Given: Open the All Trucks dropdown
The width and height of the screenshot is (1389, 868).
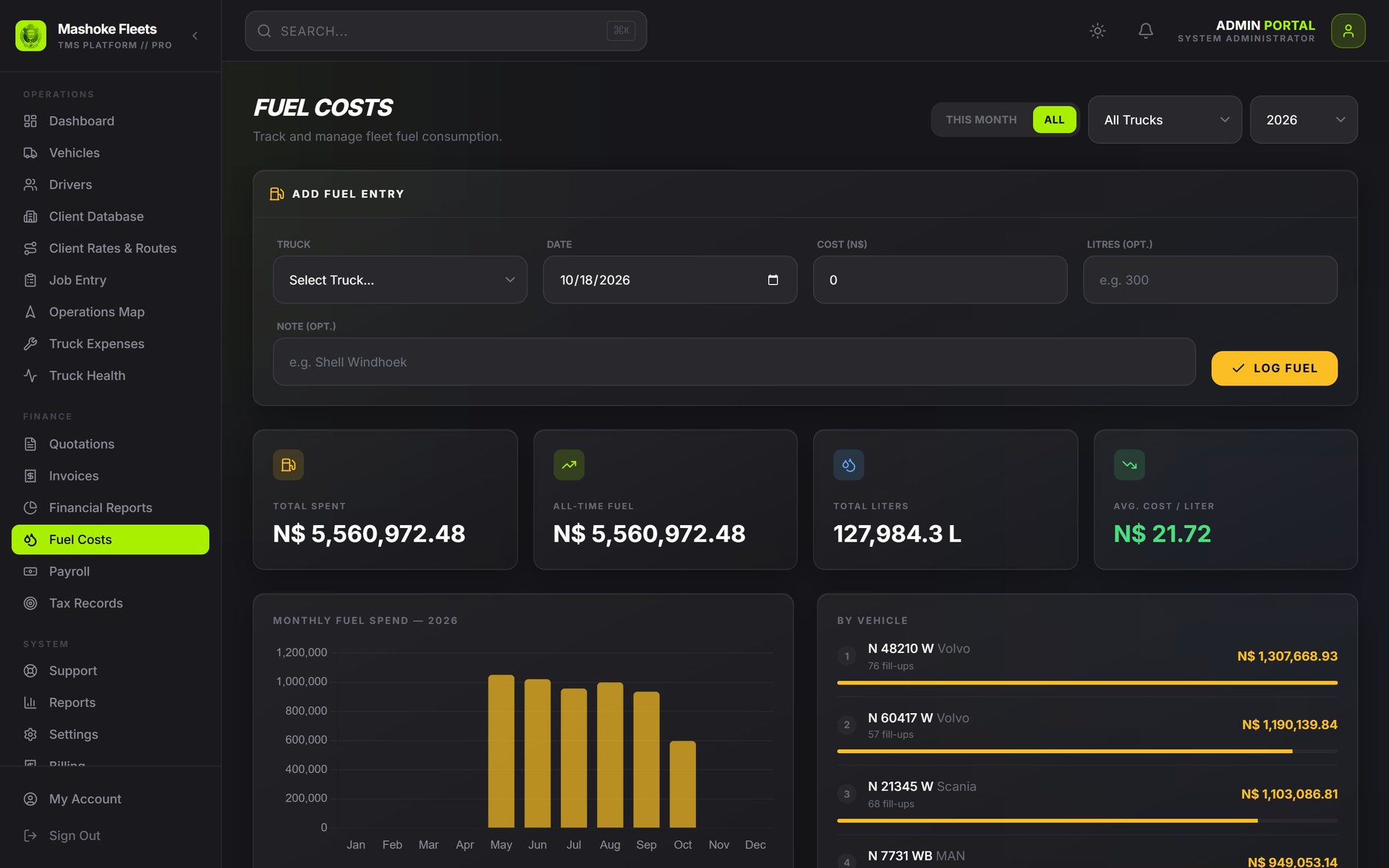Looking at the screenshot, I should point(1165,119).
